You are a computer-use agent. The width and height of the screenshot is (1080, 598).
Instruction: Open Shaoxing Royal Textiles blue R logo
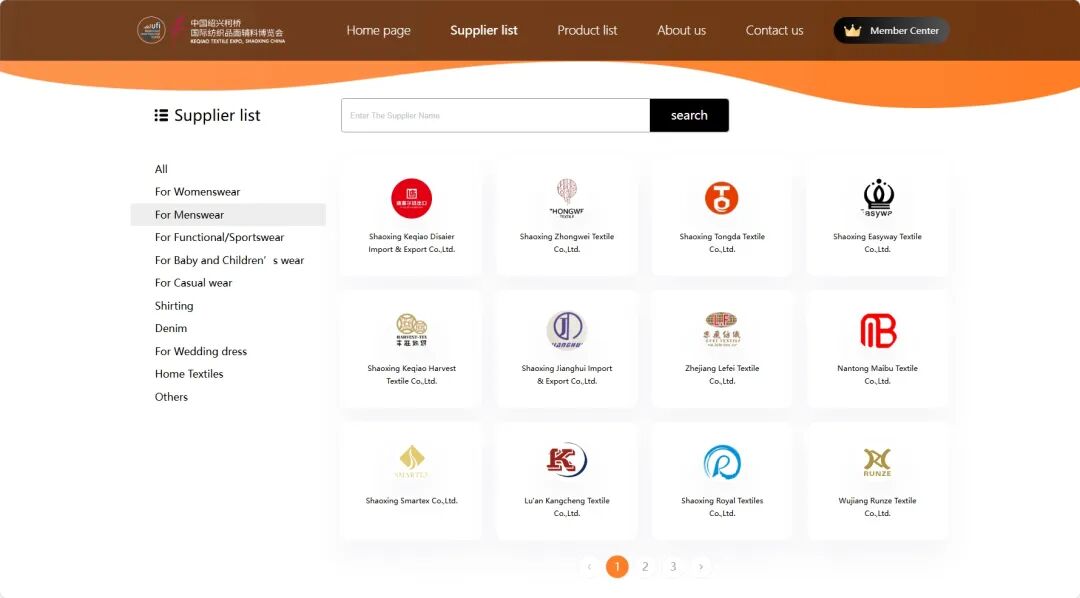point(721,462)
